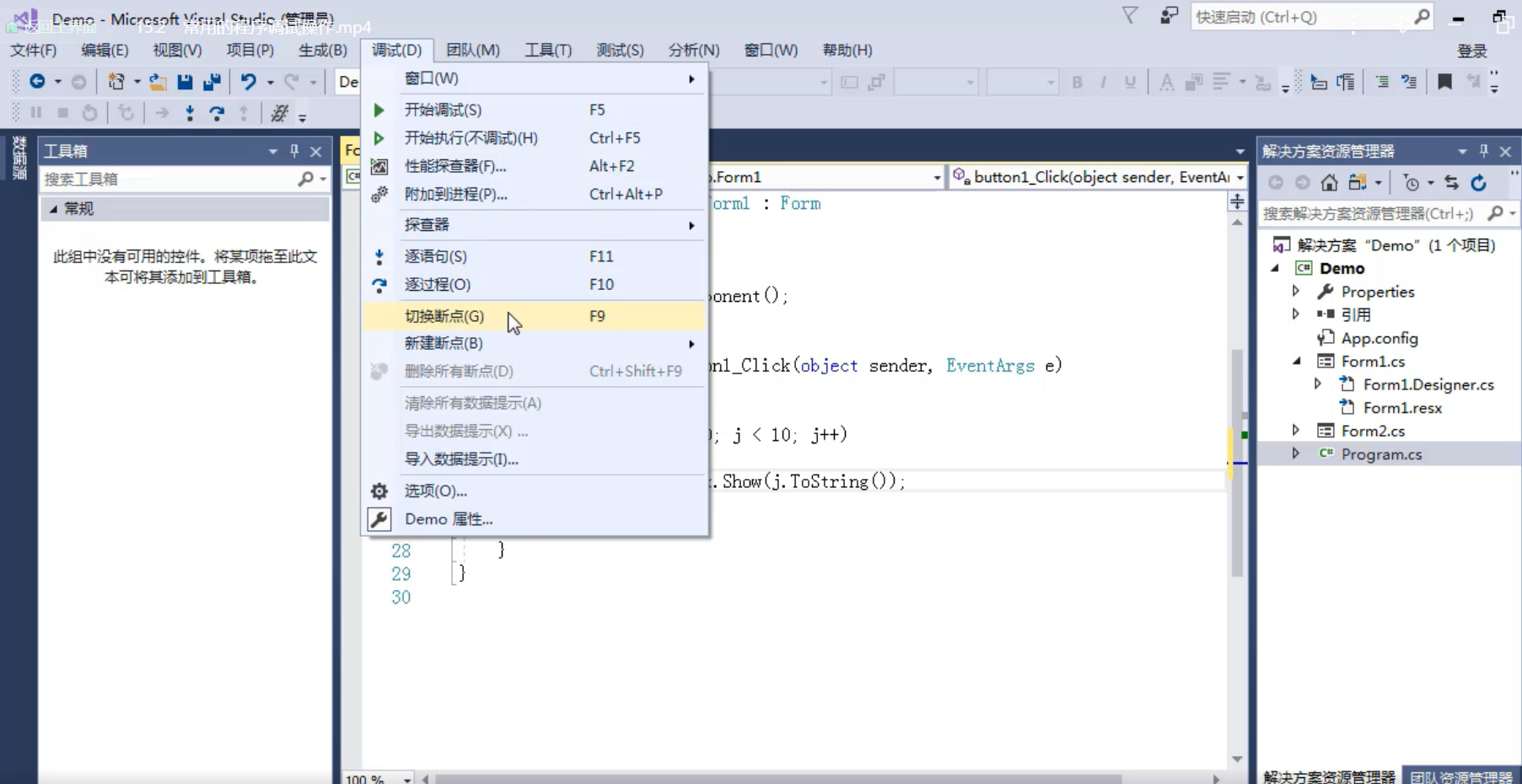Select Form1.resx file
1522x784 pixels.
click(x=1401, y=408)
